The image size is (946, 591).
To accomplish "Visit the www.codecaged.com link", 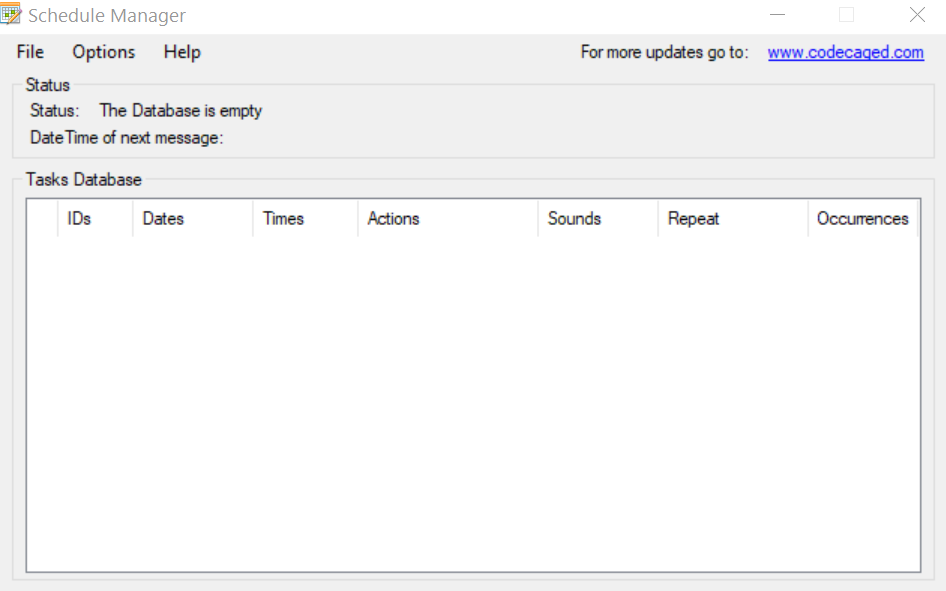I will point(845,52).
